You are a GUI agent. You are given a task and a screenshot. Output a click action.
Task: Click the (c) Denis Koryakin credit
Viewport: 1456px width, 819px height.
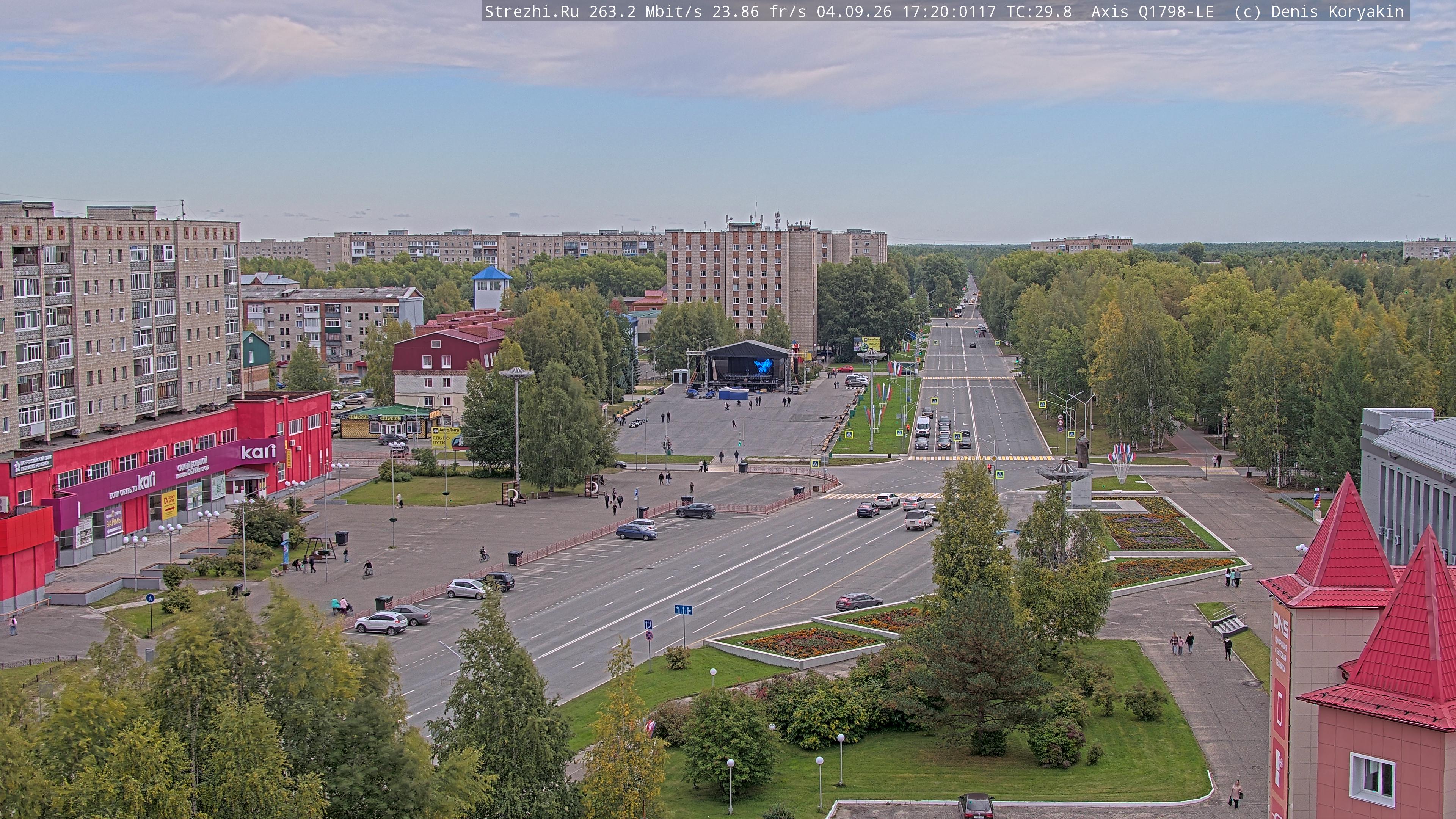[1319, 11]
